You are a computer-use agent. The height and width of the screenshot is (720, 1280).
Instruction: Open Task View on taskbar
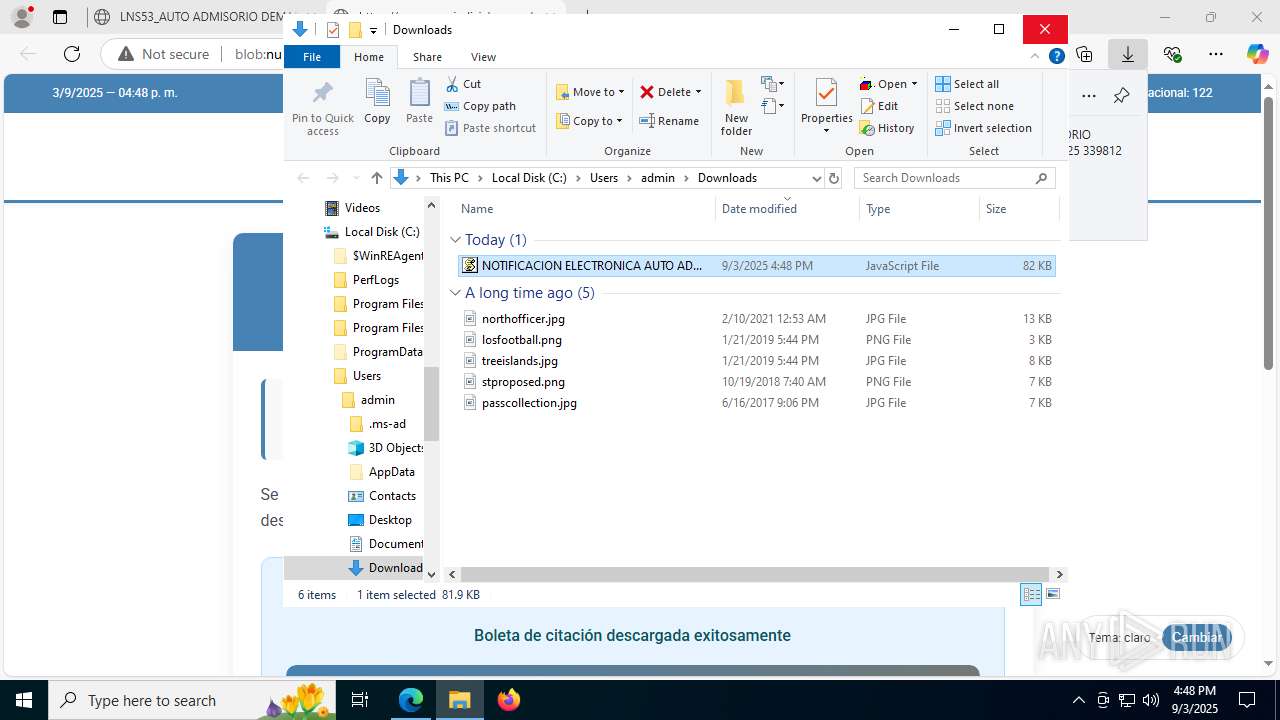[361, 700]
